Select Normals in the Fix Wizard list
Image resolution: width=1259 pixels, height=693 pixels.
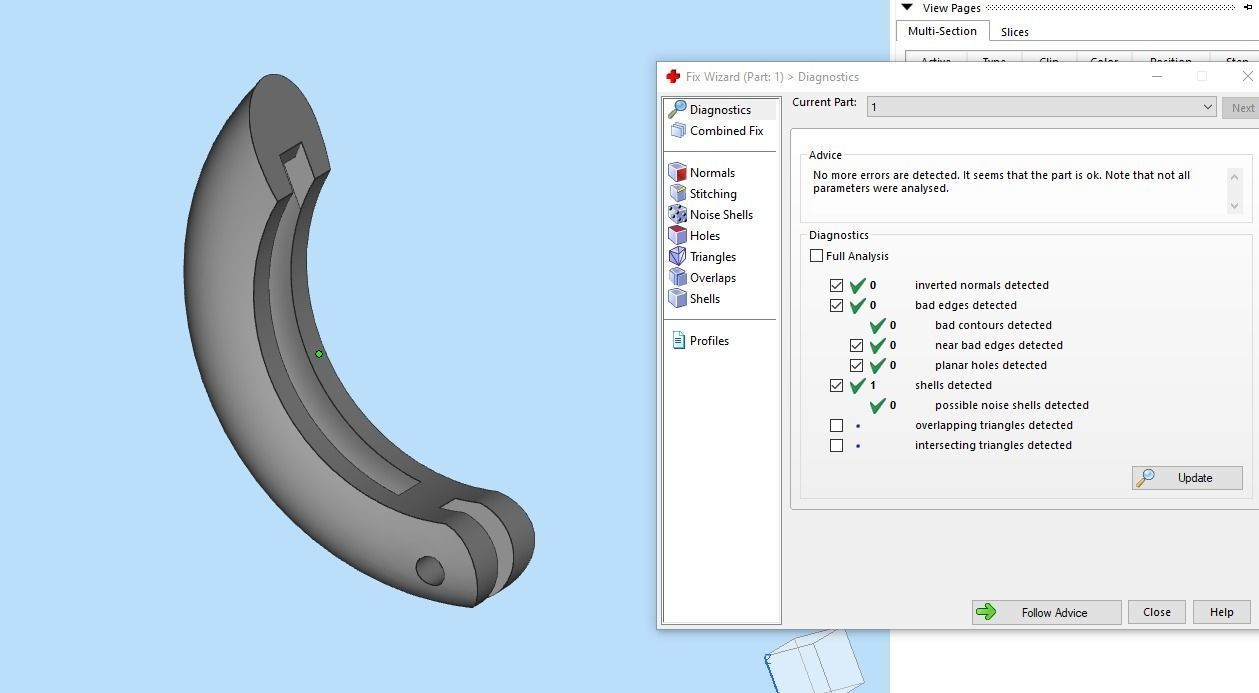coord(712,173)
